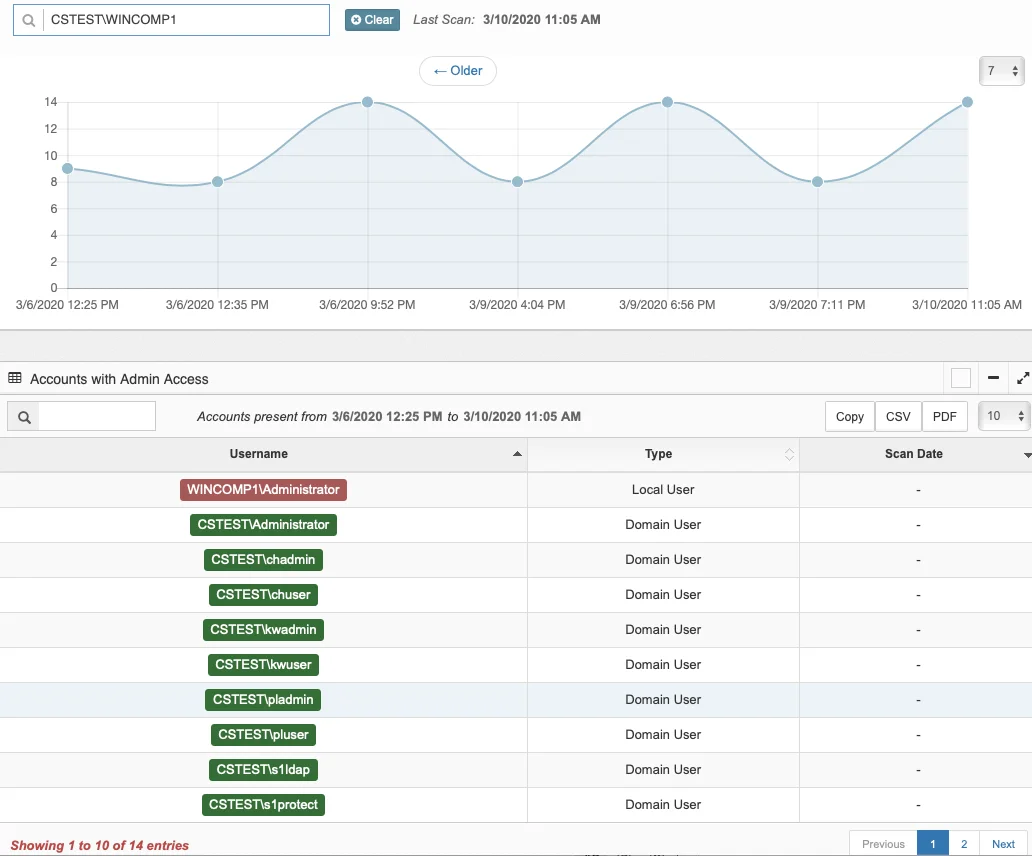Export table as PDF

tap(944, 416)
